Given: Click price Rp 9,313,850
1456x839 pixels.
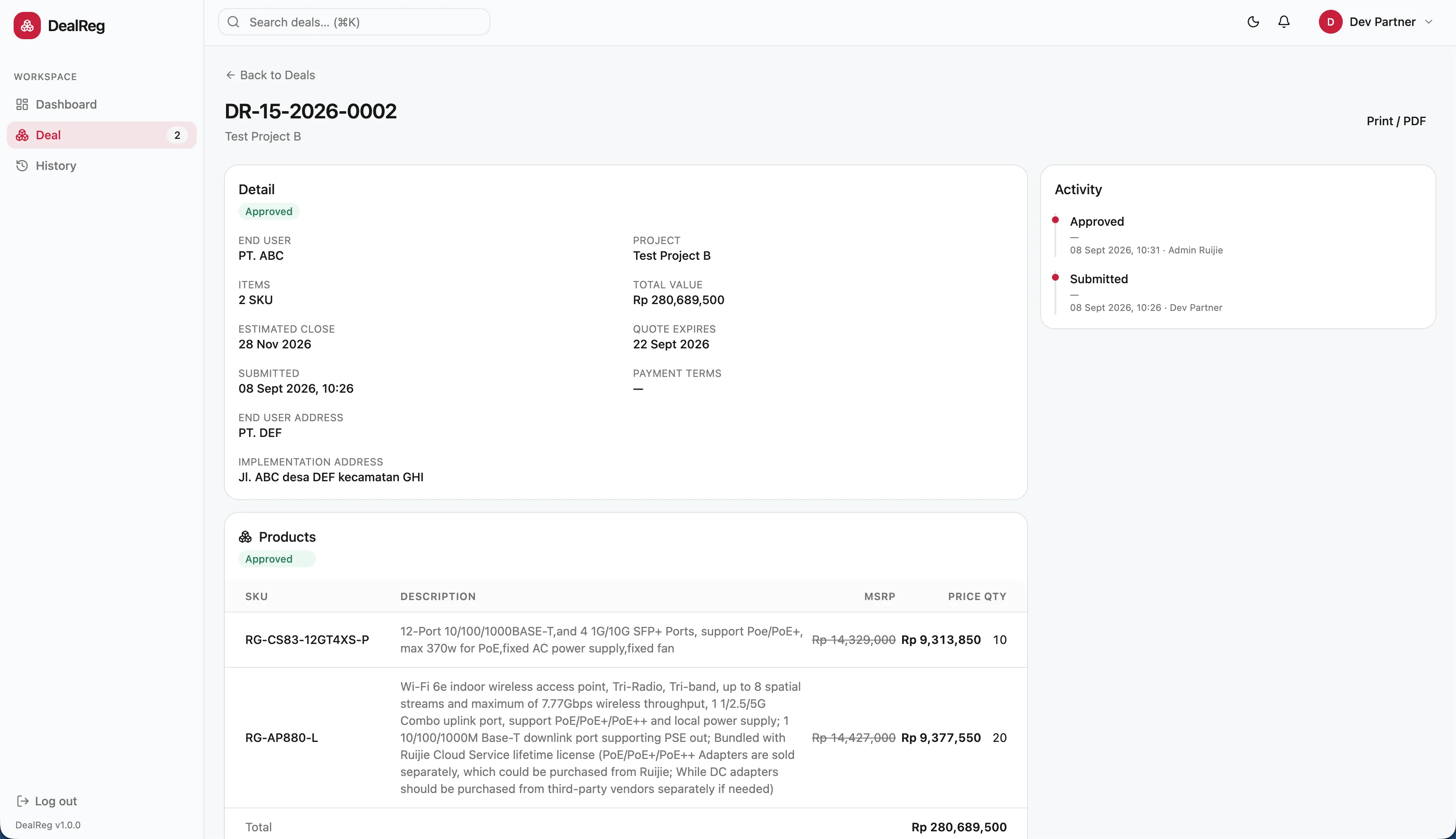Looking at the screenshot, I should (x=941, y=640).
